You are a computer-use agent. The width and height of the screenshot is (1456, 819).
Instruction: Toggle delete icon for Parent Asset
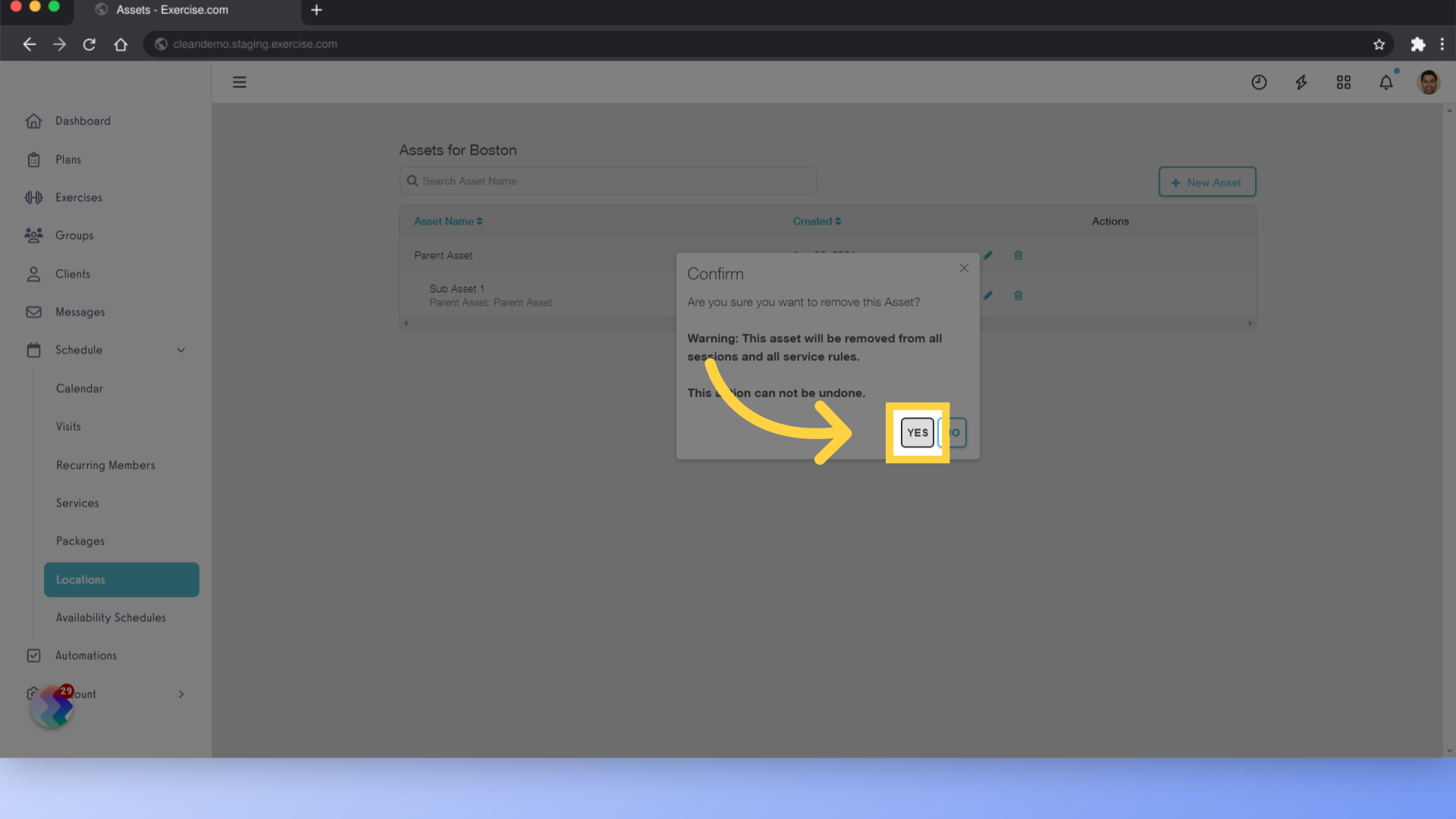[1018, 255]
